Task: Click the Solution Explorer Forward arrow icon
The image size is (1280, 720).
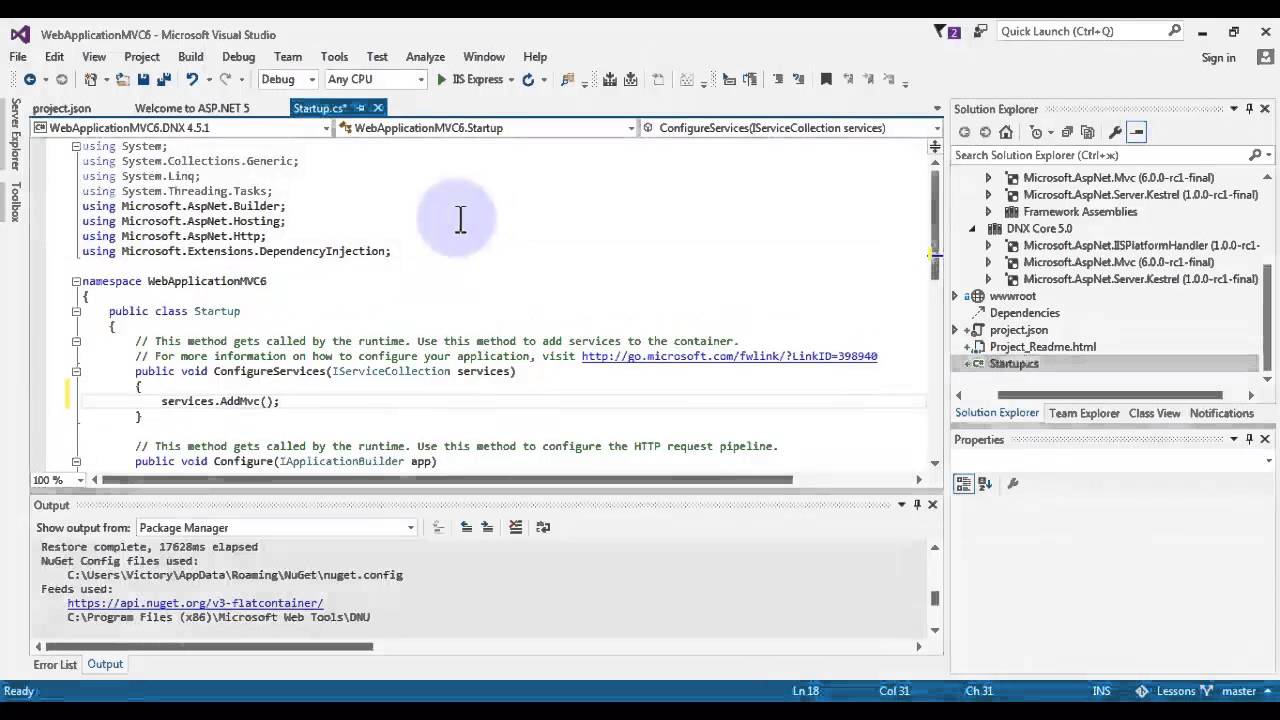Action: coord(985,132)
